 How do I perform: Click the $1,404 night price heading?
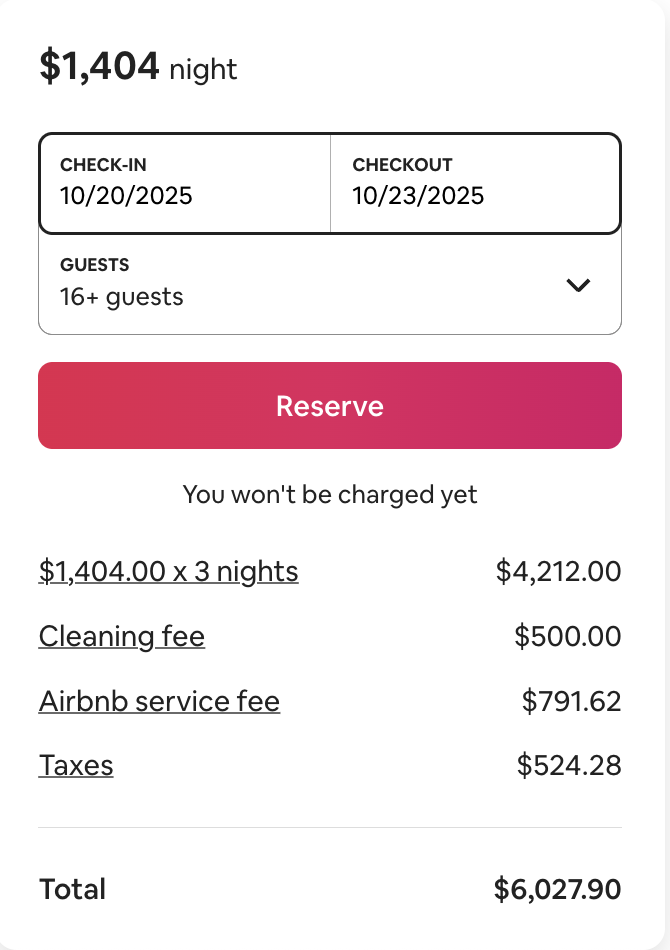pos(138,67)
